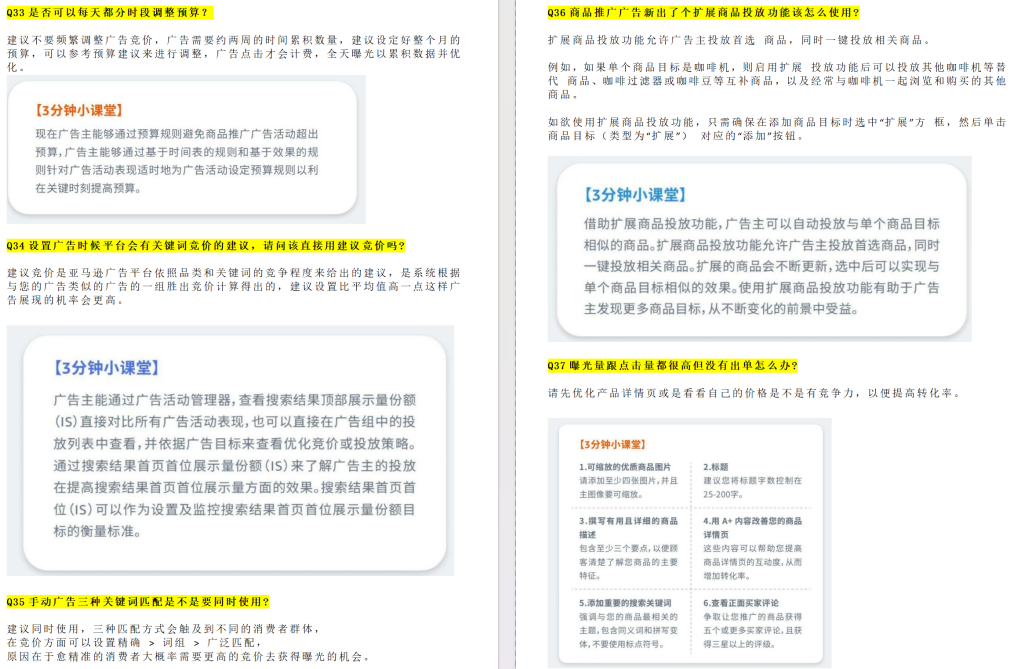Click the Q37 heading about 曝光量跟点击量
1012x669 pixels.
[673, 367]
